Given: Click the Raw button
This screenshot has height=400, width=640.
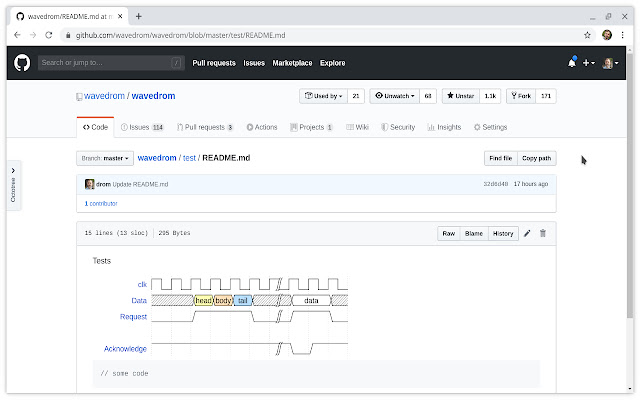Looking at the screenshot, I should tap(449, 233).
